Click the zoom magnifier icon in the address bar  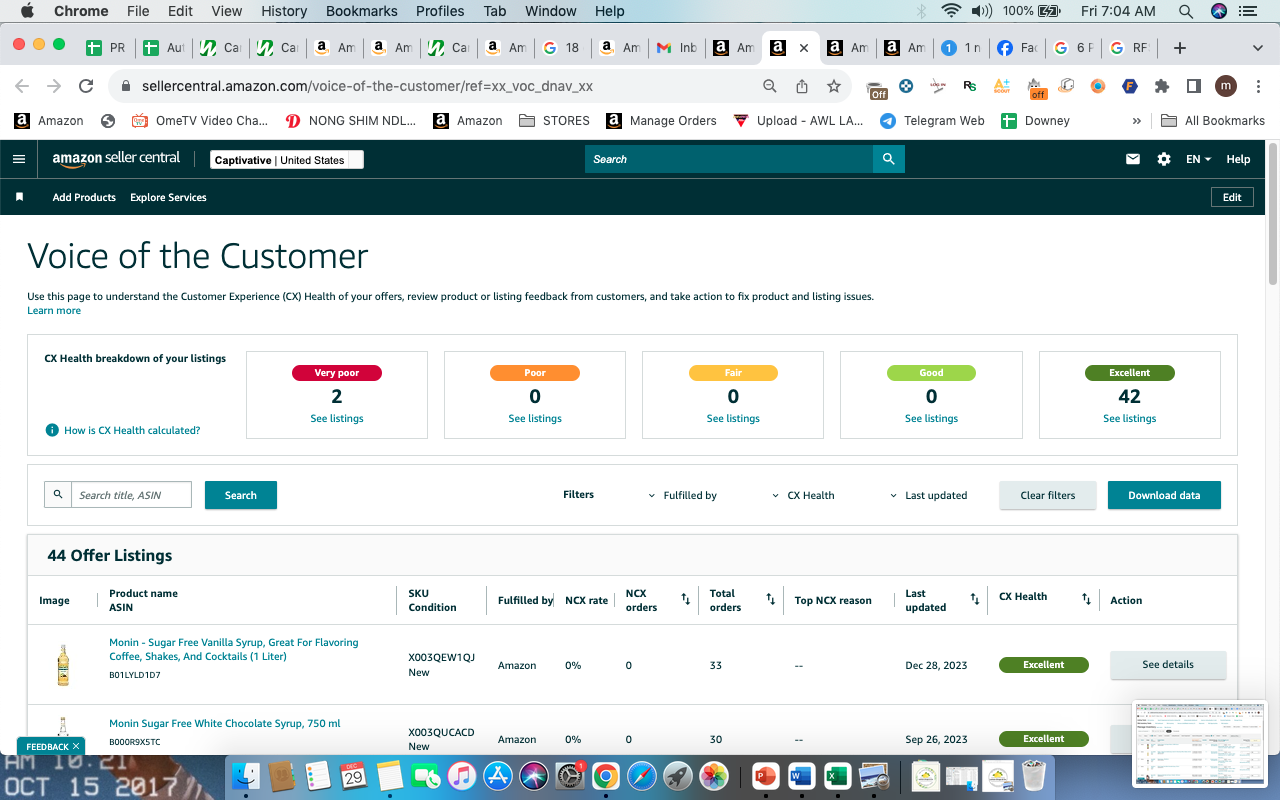coord(769,86)
